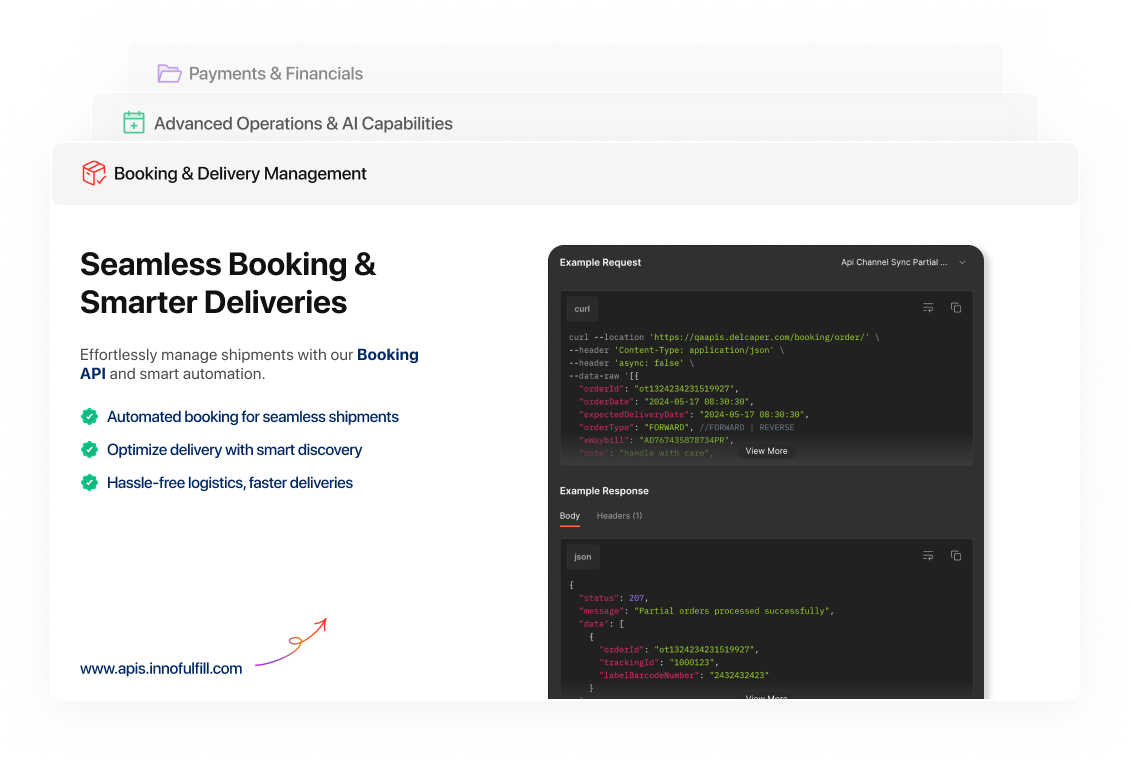Click the Advanced Operations calendar icon

click(134, 123)
